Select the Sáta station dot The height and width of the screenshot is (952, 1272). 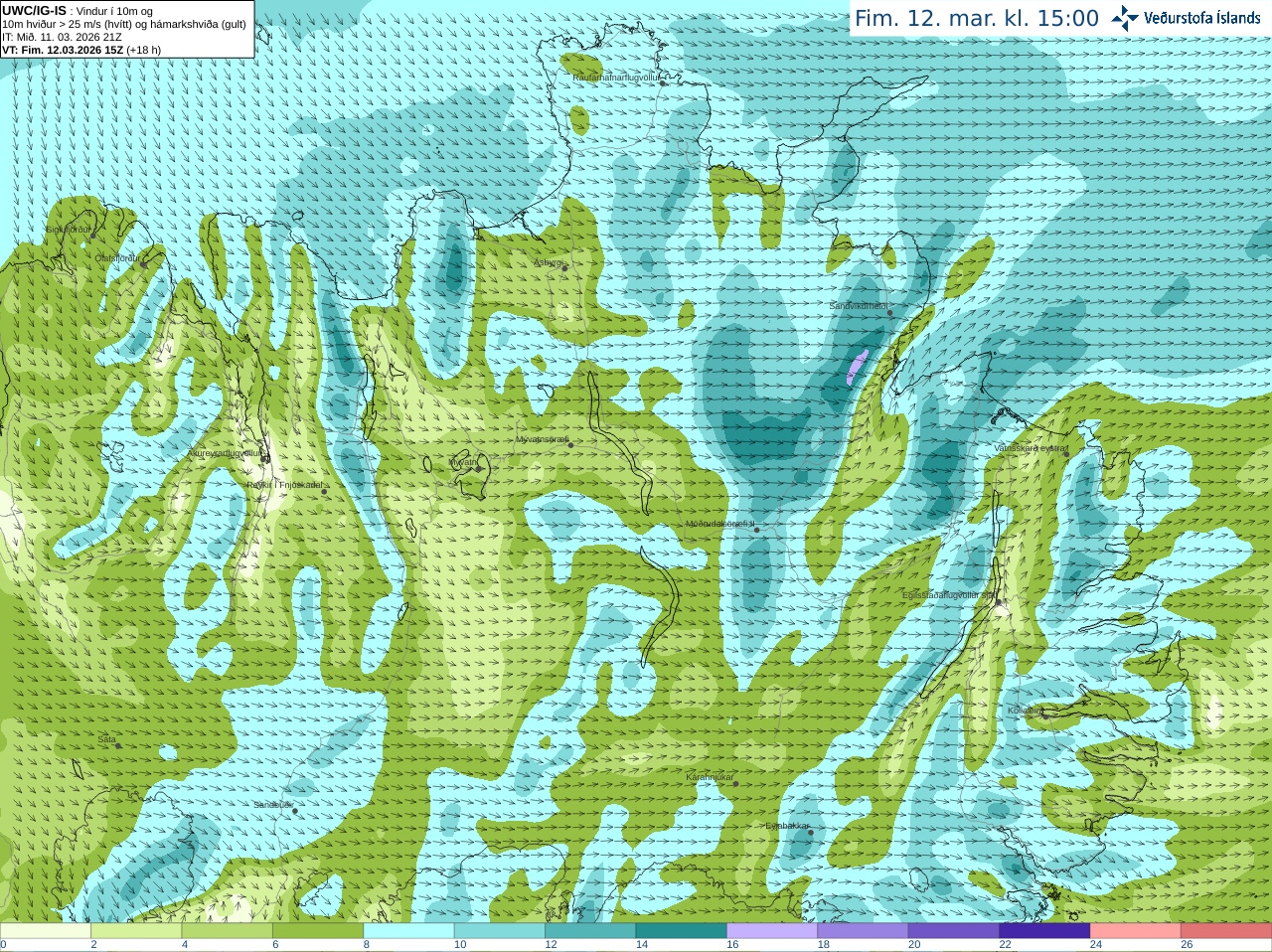click(118, 745)
